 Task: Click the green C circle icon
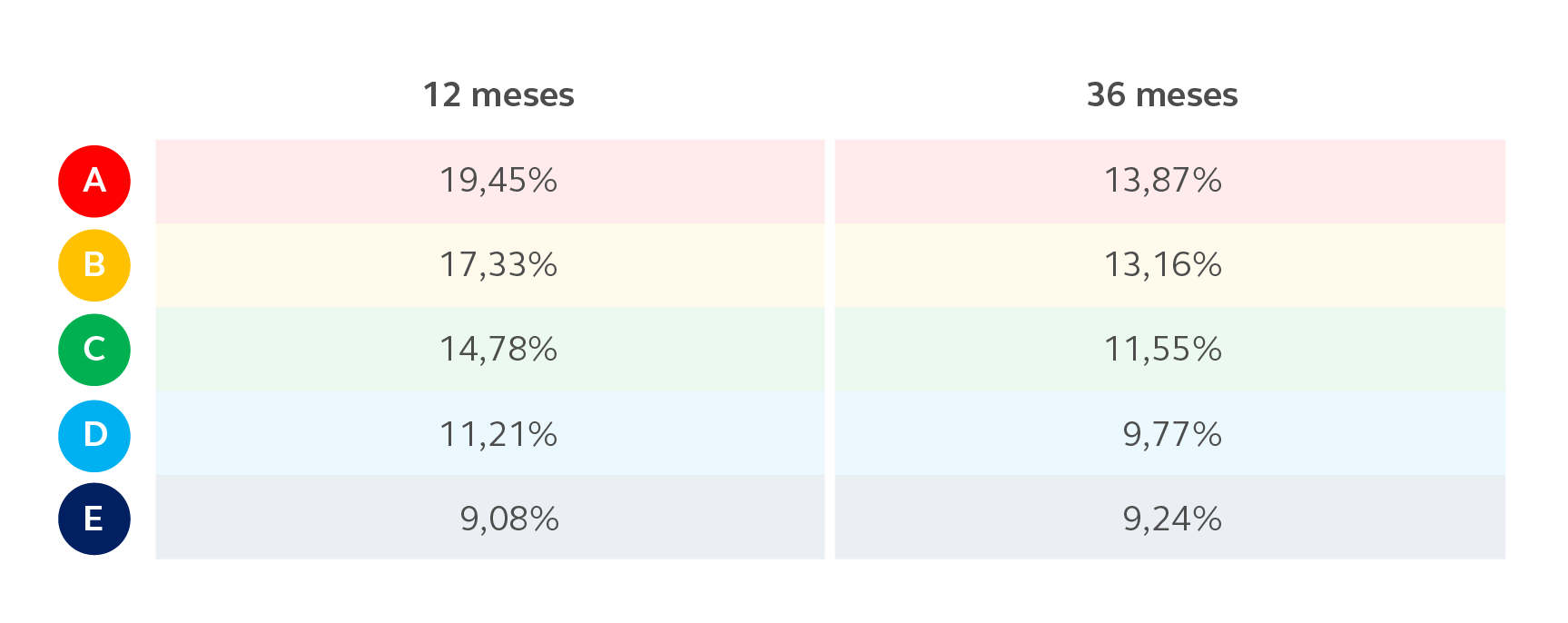click(x=94, y=350)
